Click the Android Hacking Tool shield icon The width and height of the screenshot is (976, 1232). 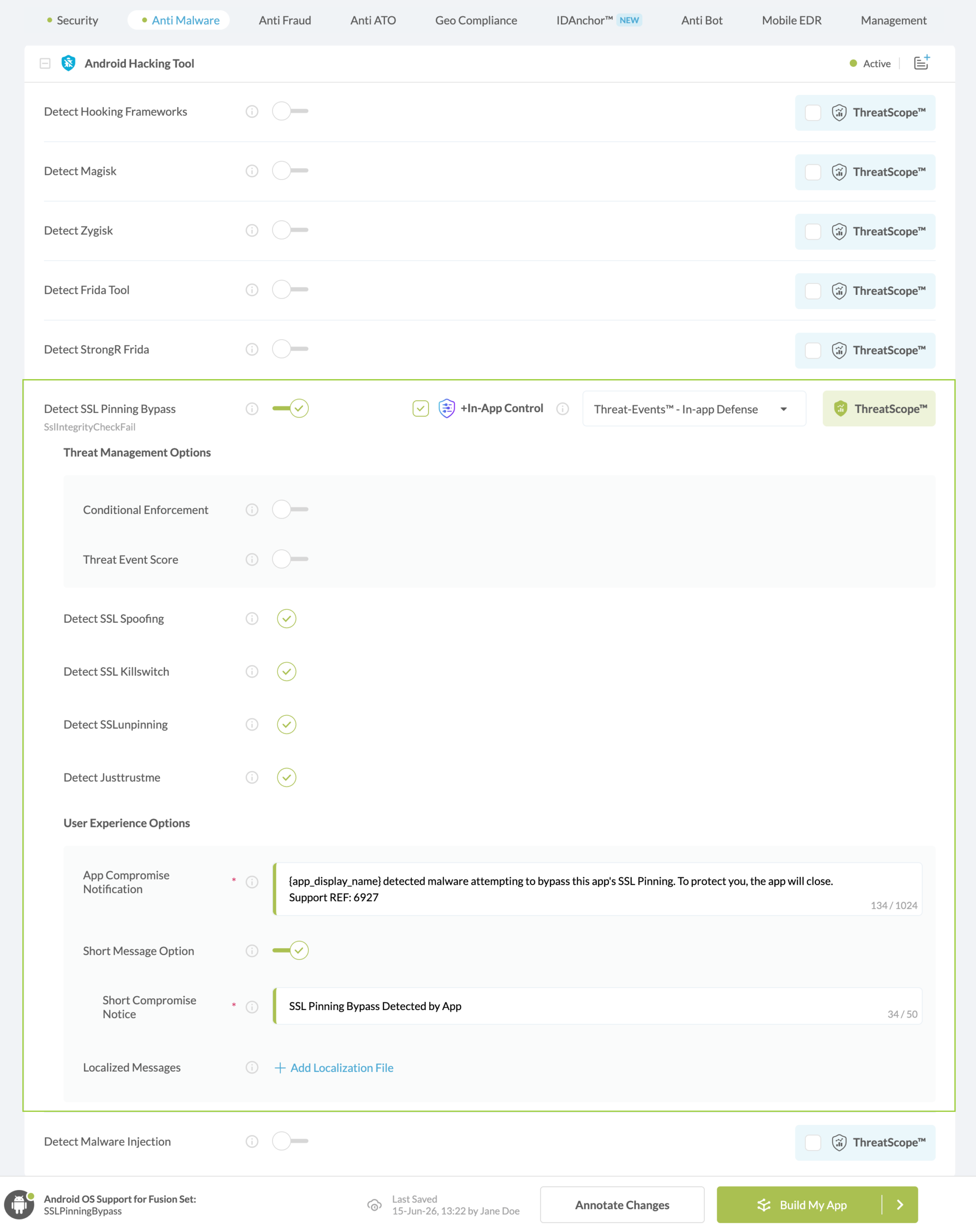click(x=69, y=63)
